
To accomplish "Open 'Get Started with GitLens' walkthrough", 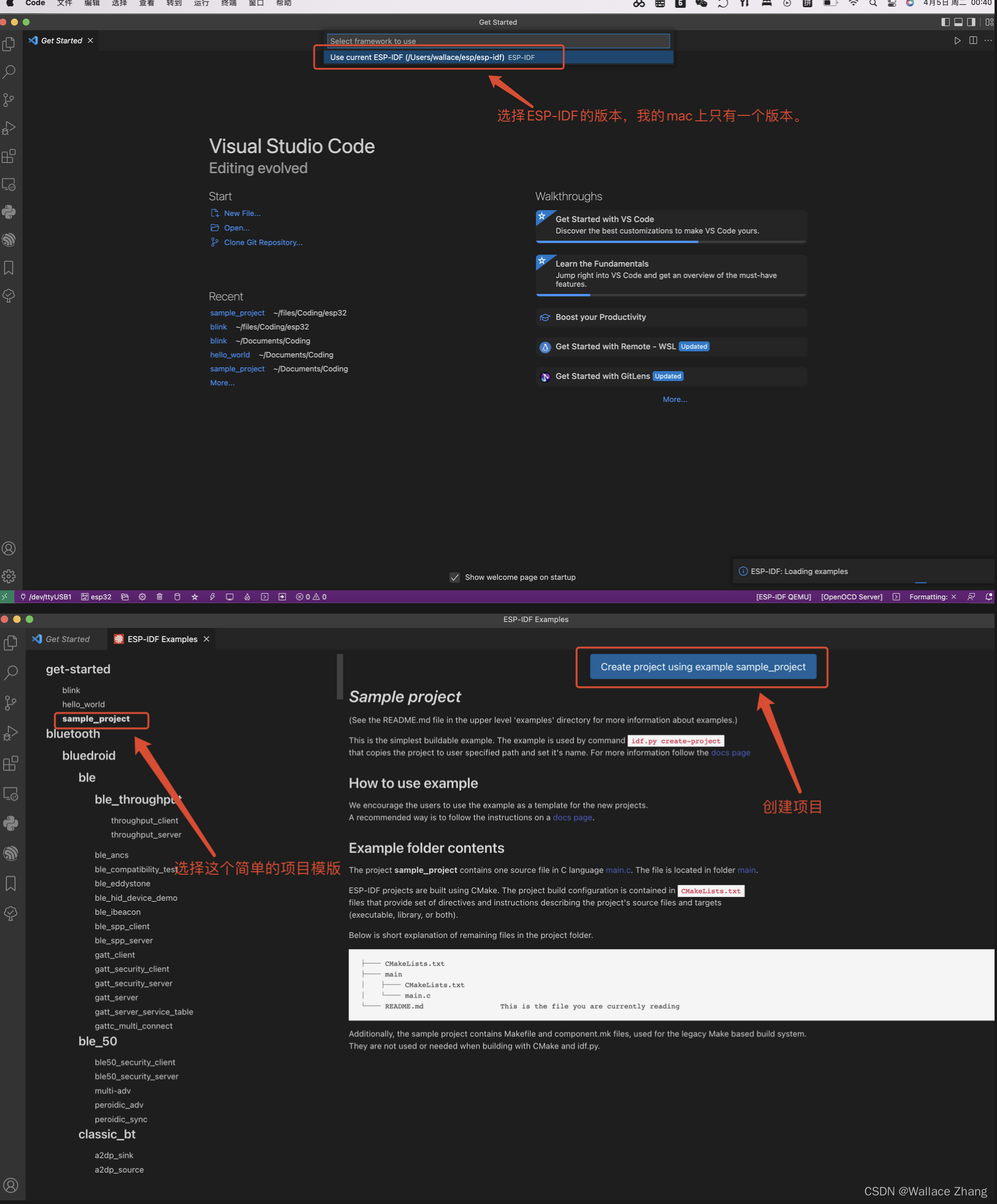I will (671, 376).
